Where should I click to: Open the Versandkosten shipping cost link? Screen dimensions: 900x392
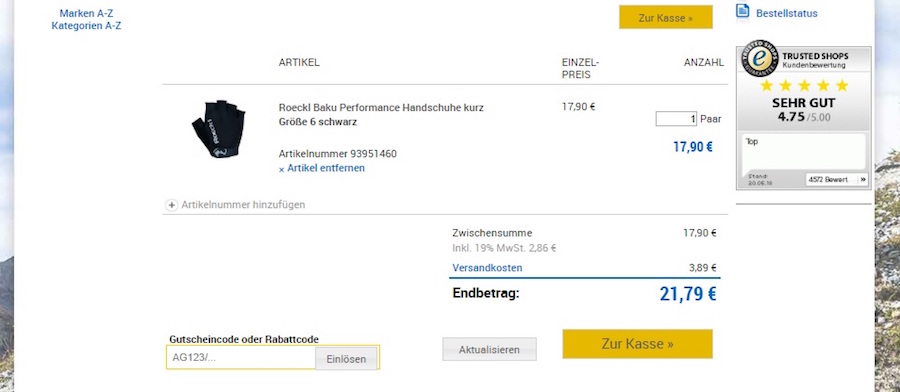(487, 267)
